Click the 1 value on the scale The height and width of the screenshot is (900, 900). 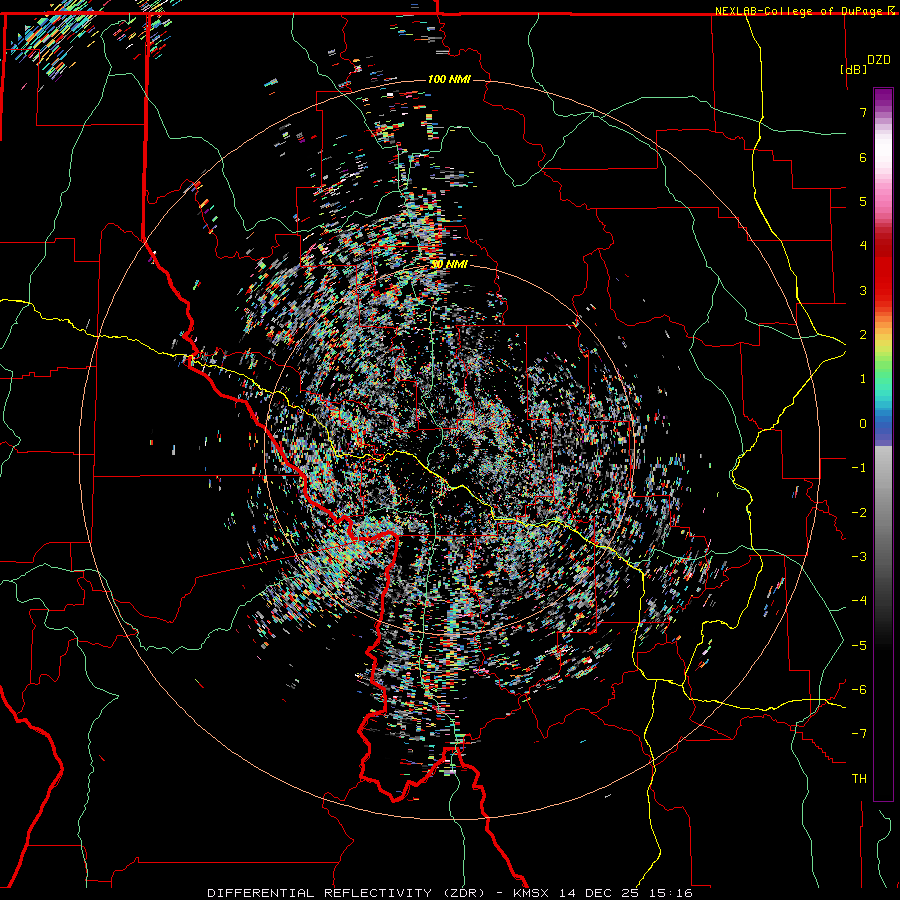tap(863, 379)
